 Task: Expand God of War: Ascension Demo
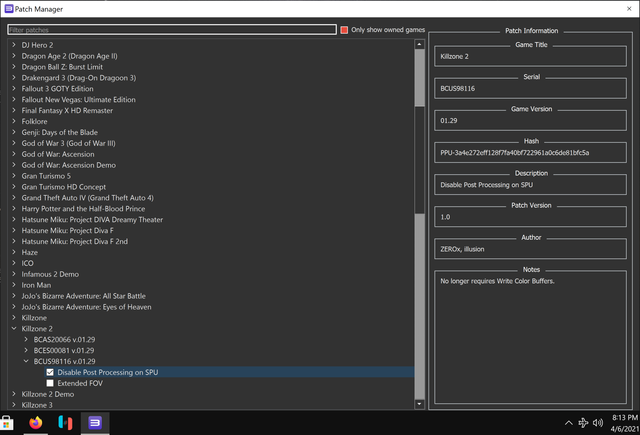pos(14,165)
